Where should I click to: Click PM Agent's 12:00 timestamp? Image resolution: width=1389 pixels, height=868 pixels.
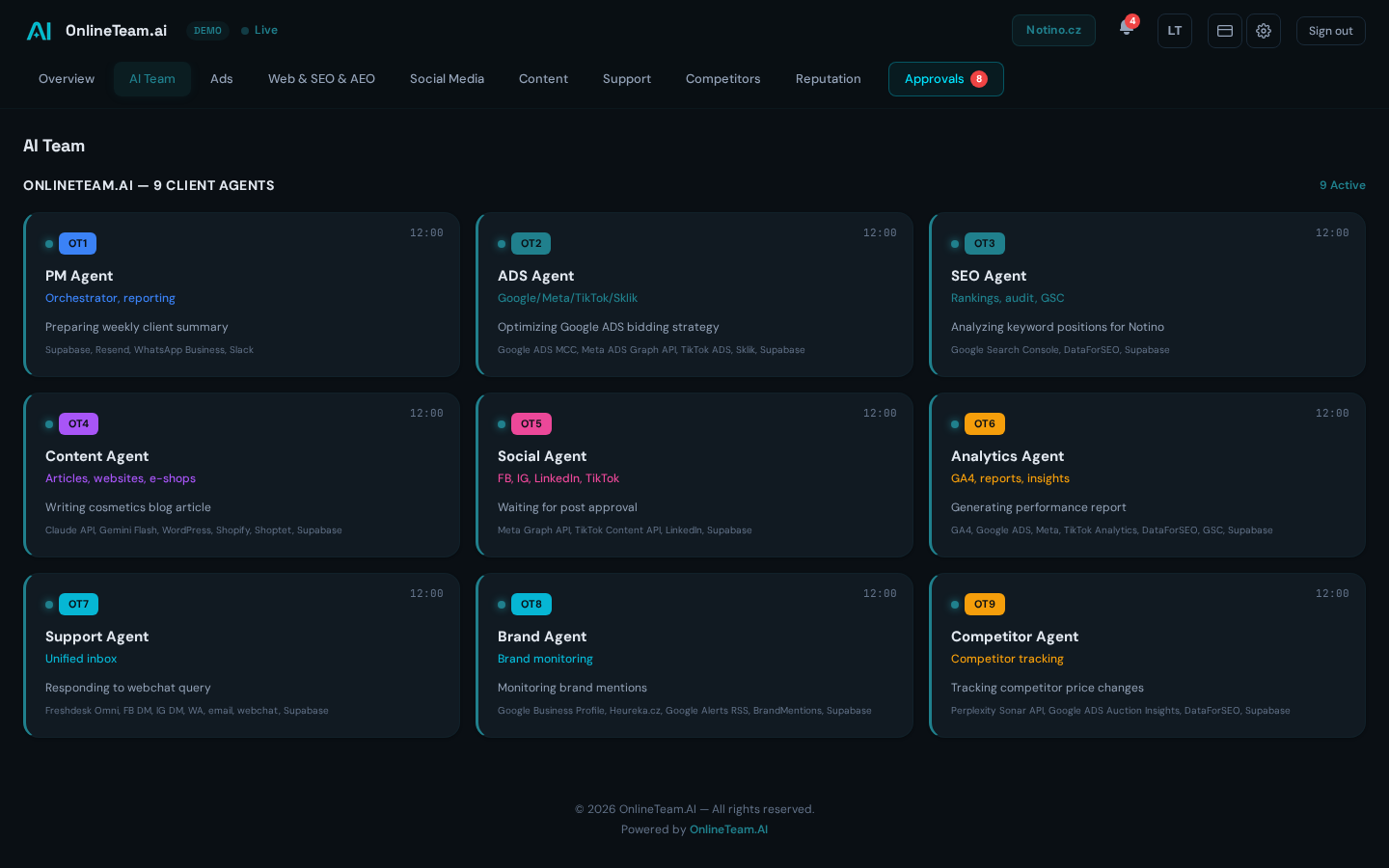pos(426,232)
